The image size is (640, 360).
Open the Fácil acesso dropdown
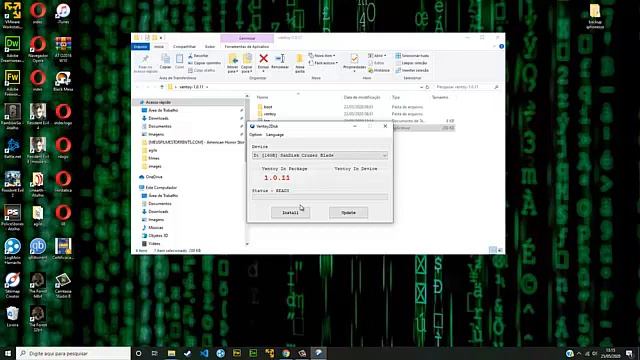click(x=323, y=63)
